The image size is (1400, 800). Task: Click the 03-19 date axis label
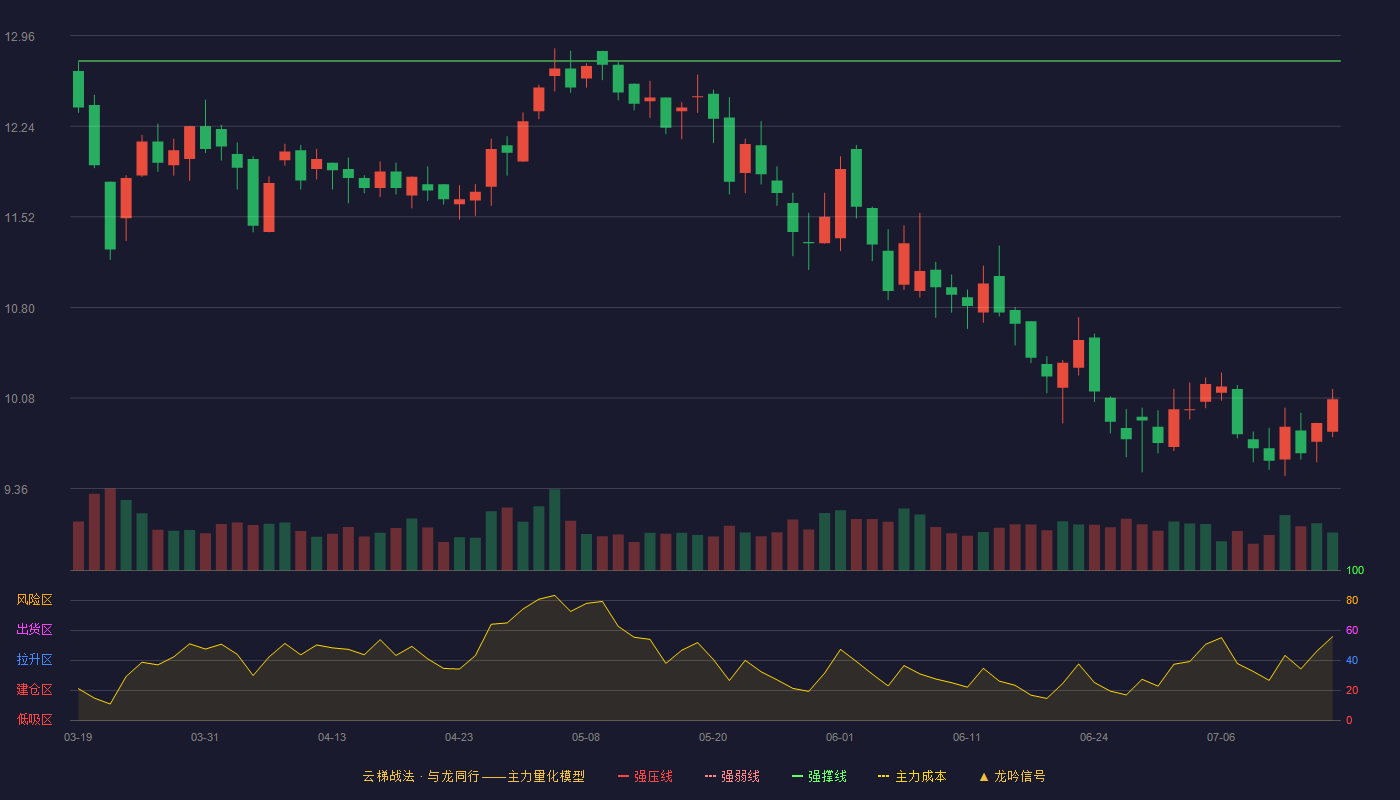pyautogui.click(x=78, y=737)
